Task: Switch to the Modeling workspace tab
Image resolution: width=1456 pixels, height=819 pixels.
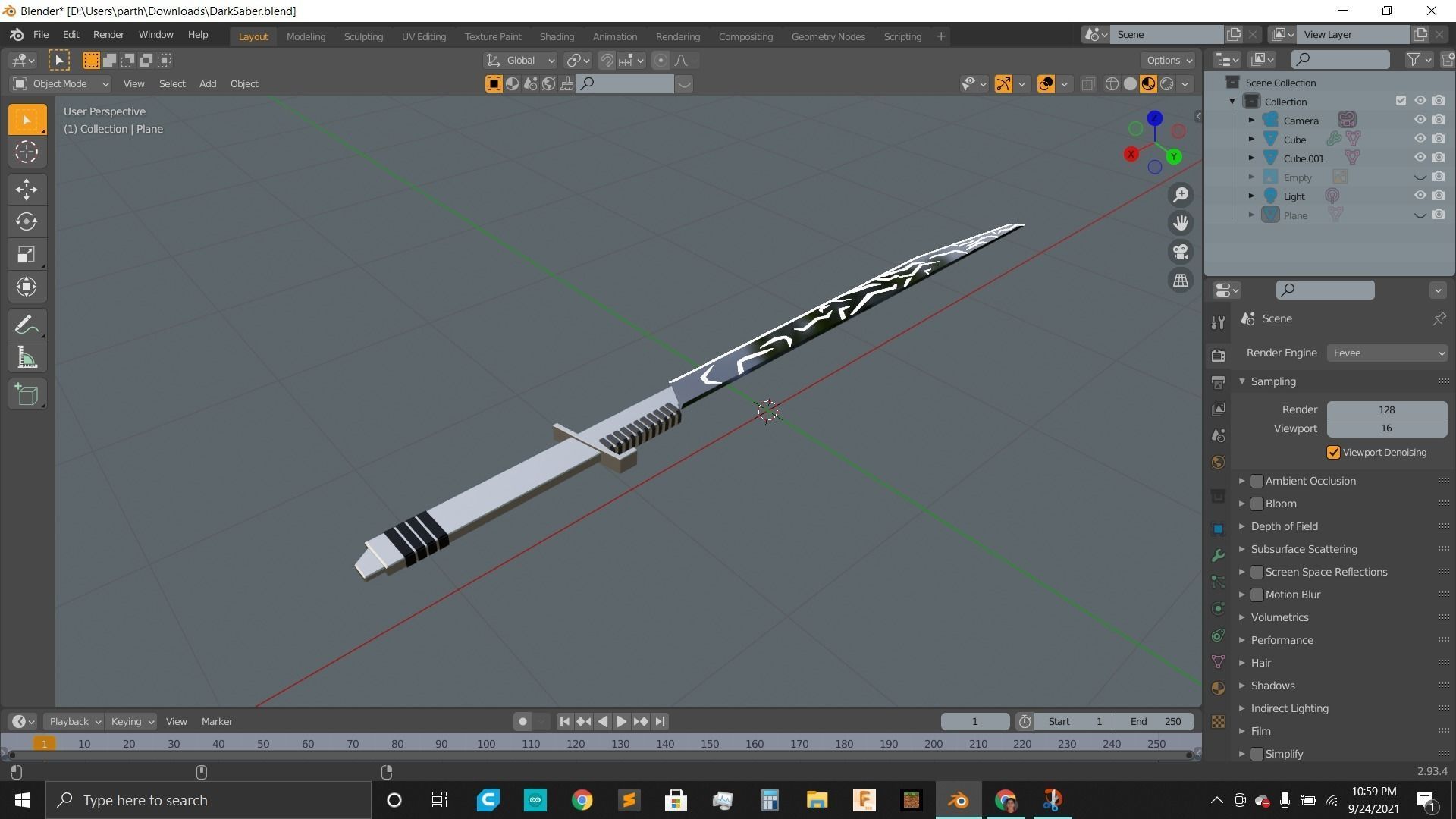Action: (x=306, y=36)
